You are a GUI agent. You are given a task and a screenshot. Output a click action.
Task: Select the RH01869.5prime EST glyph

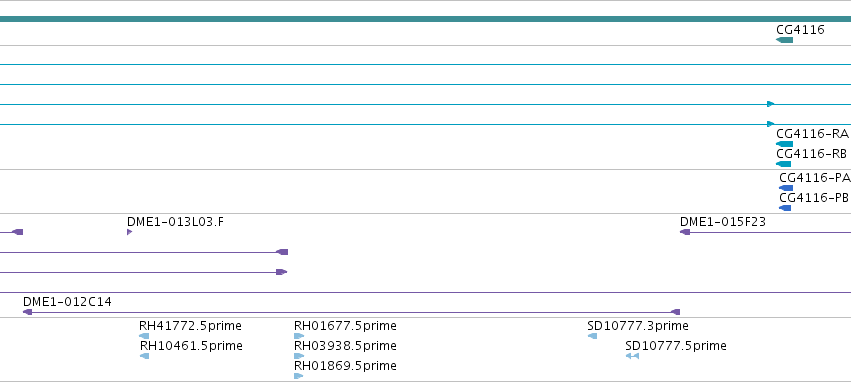(x=299, y=376)
